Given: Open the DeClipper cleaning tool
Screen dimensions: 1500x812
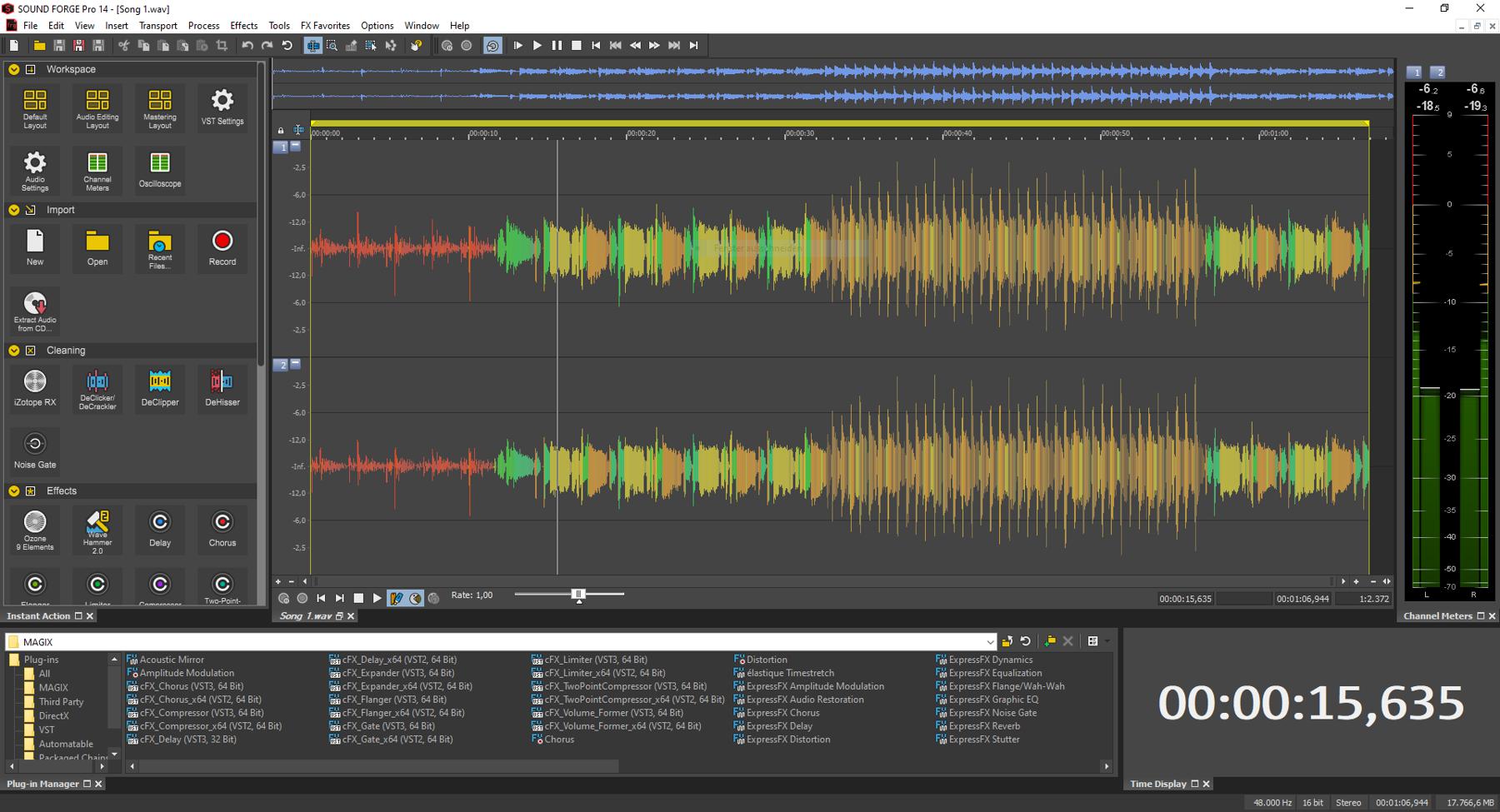Looking at the screenshot, I should pyautogui.click(x=159, y=388).
